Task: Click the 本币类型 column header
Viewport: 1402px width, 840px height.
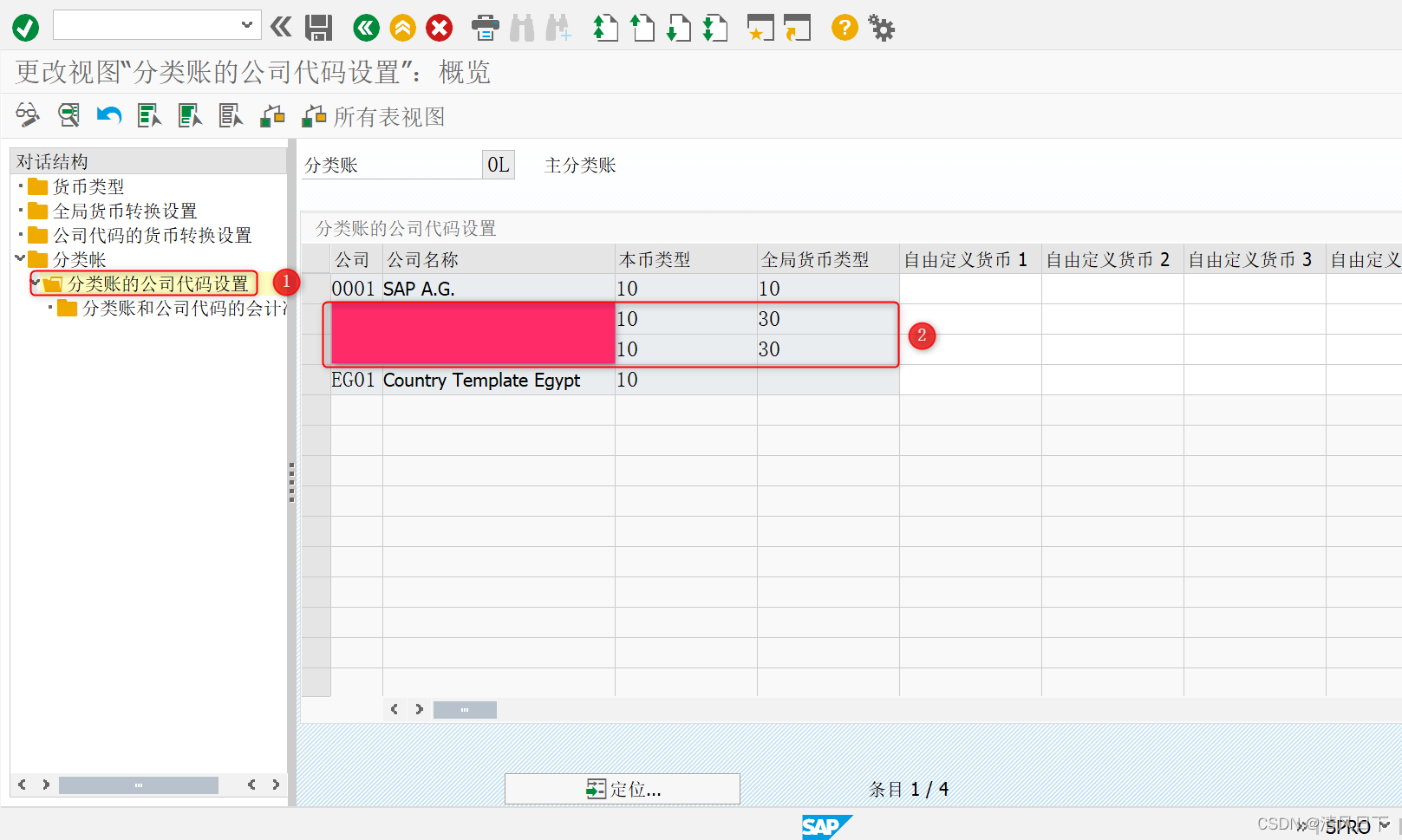Action: pyautogui.click(x=686, y=259)
